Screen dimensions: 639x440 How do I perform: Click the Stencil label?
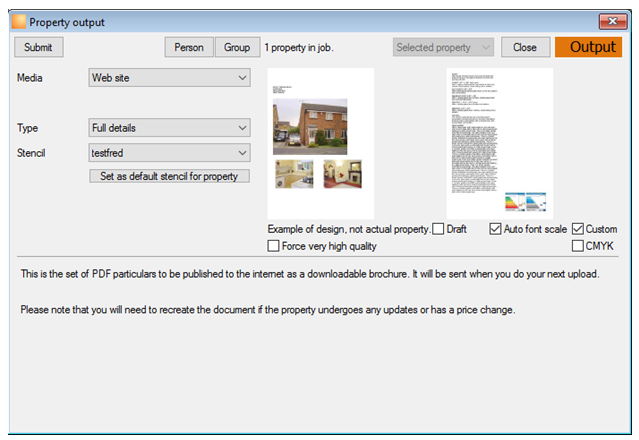coord(31,153)
